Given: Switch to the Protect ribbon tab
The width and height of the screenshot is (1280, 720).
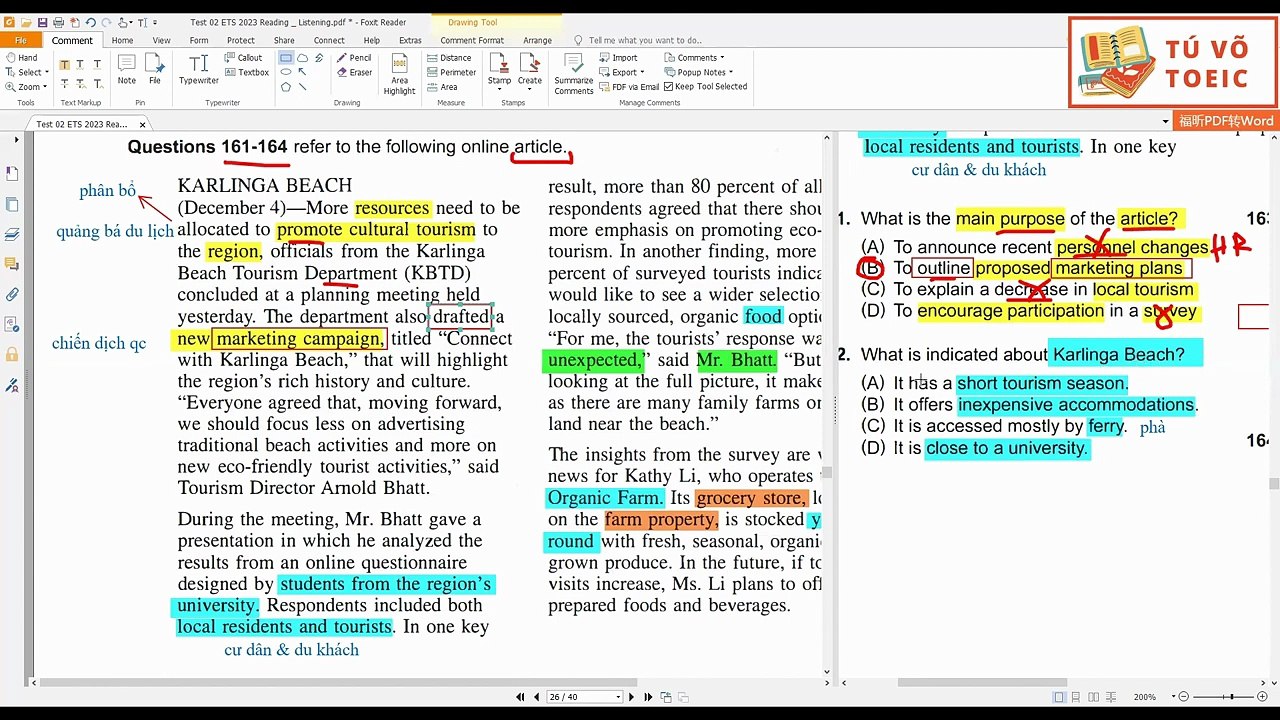Looking at the screenshot, I should point(241,40).
